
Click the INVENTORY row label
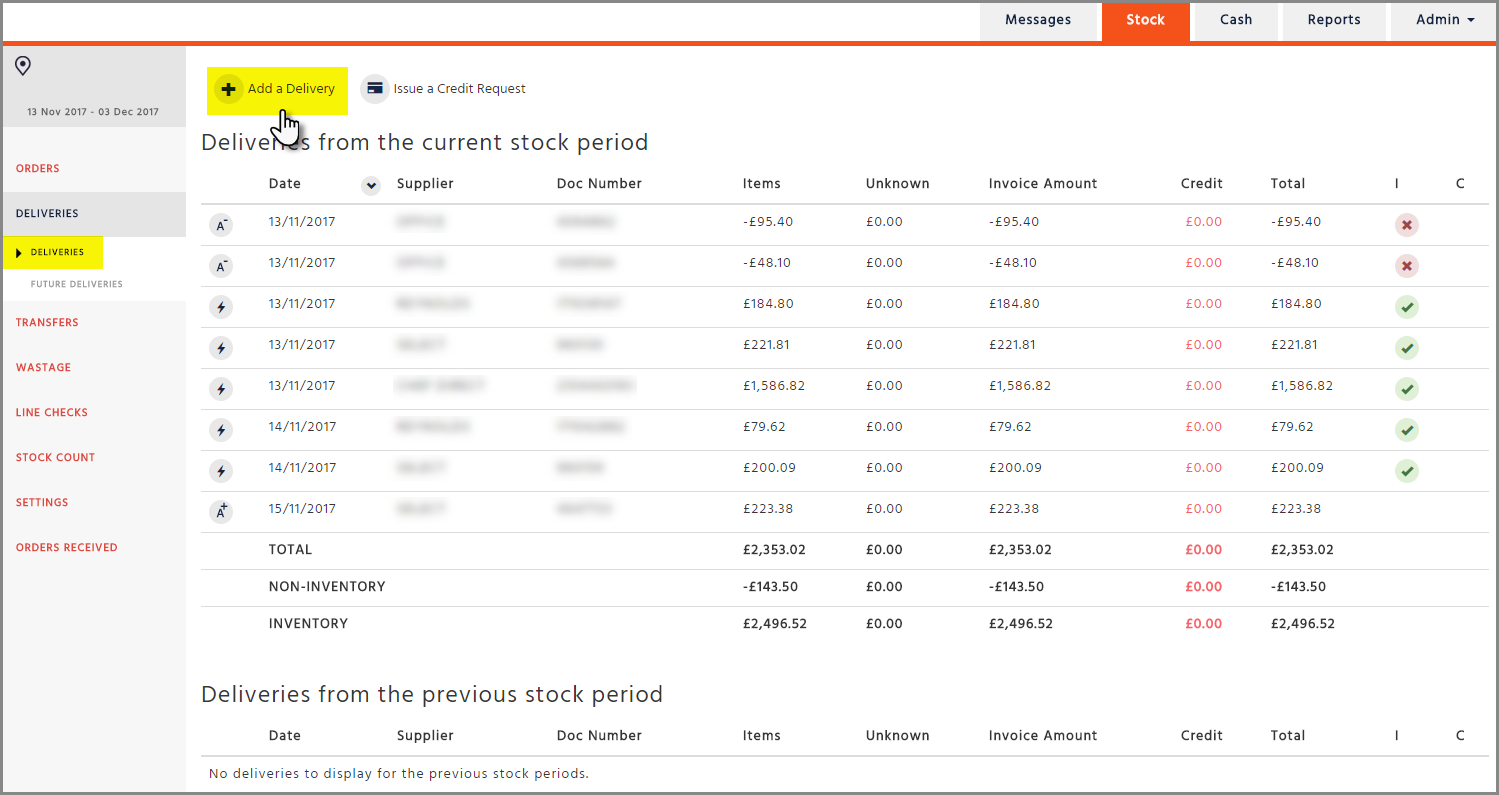point(308,623)
